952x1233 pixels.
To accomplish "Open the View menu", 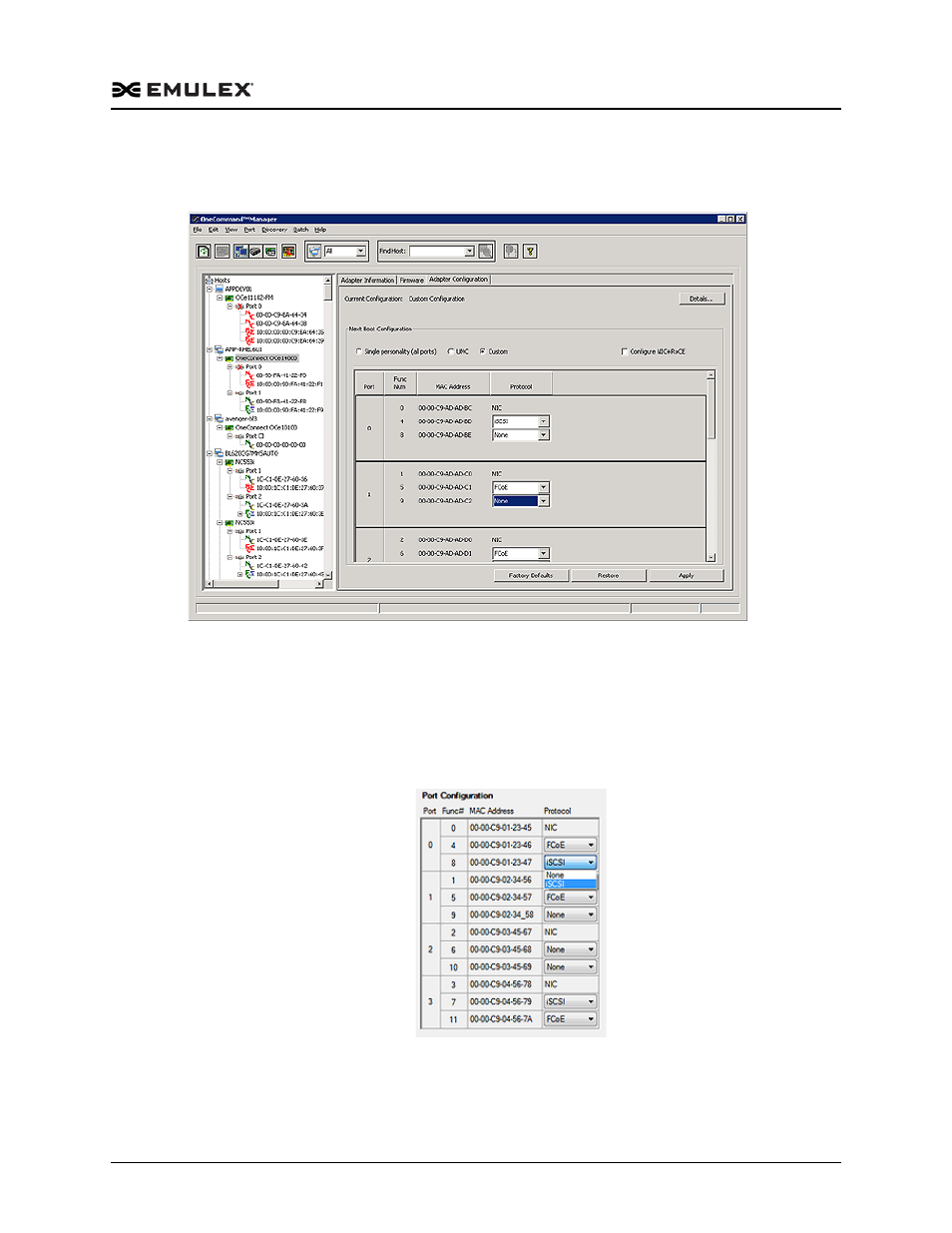I will [x=232, y=230].
